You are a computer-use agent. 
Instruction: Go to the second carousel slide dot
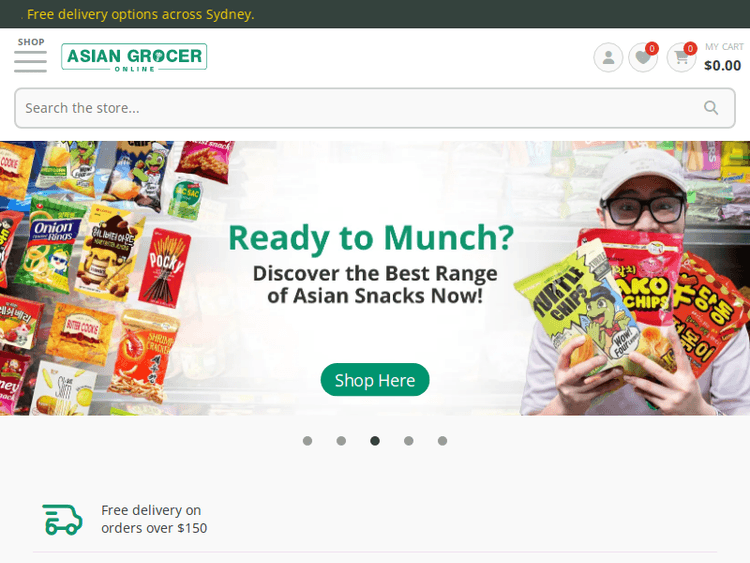coord(341,441)
